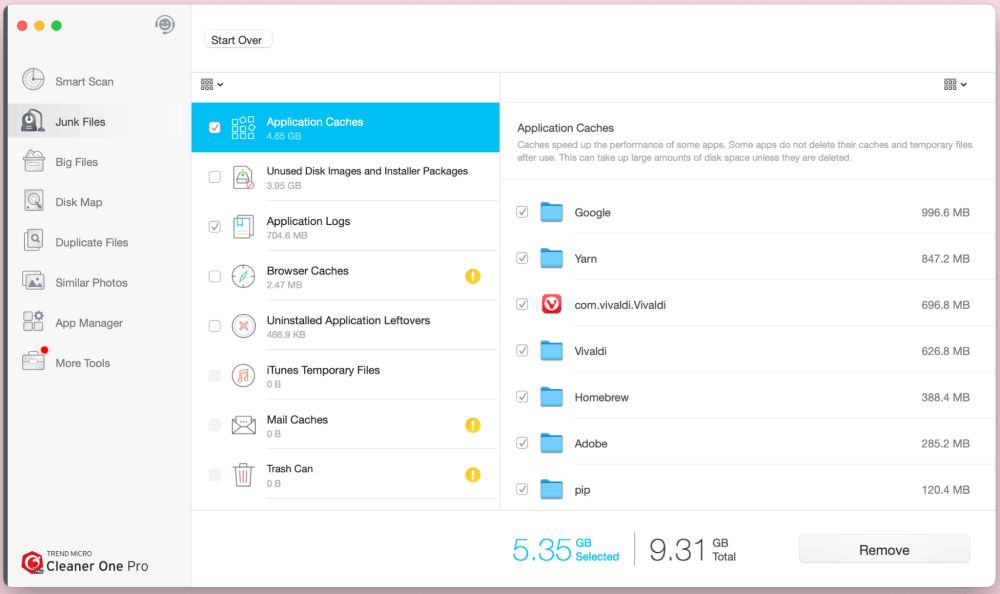Uncheck the Homebrew cache checkbox
The image size is (1000, 594).
[x=522, y=397]
